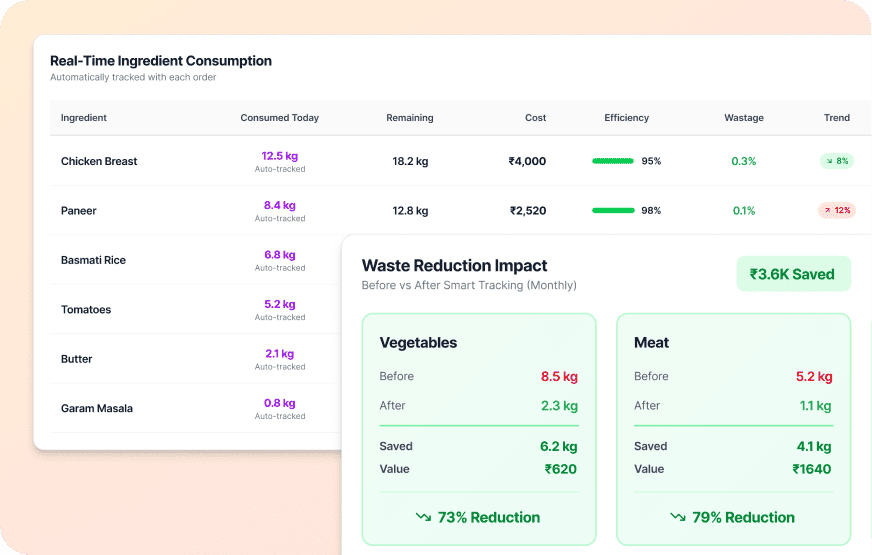Click the arrow icon beside 79% Reduction
The width and height of the screenshot is (872, 555).
(x=678, y=517)
